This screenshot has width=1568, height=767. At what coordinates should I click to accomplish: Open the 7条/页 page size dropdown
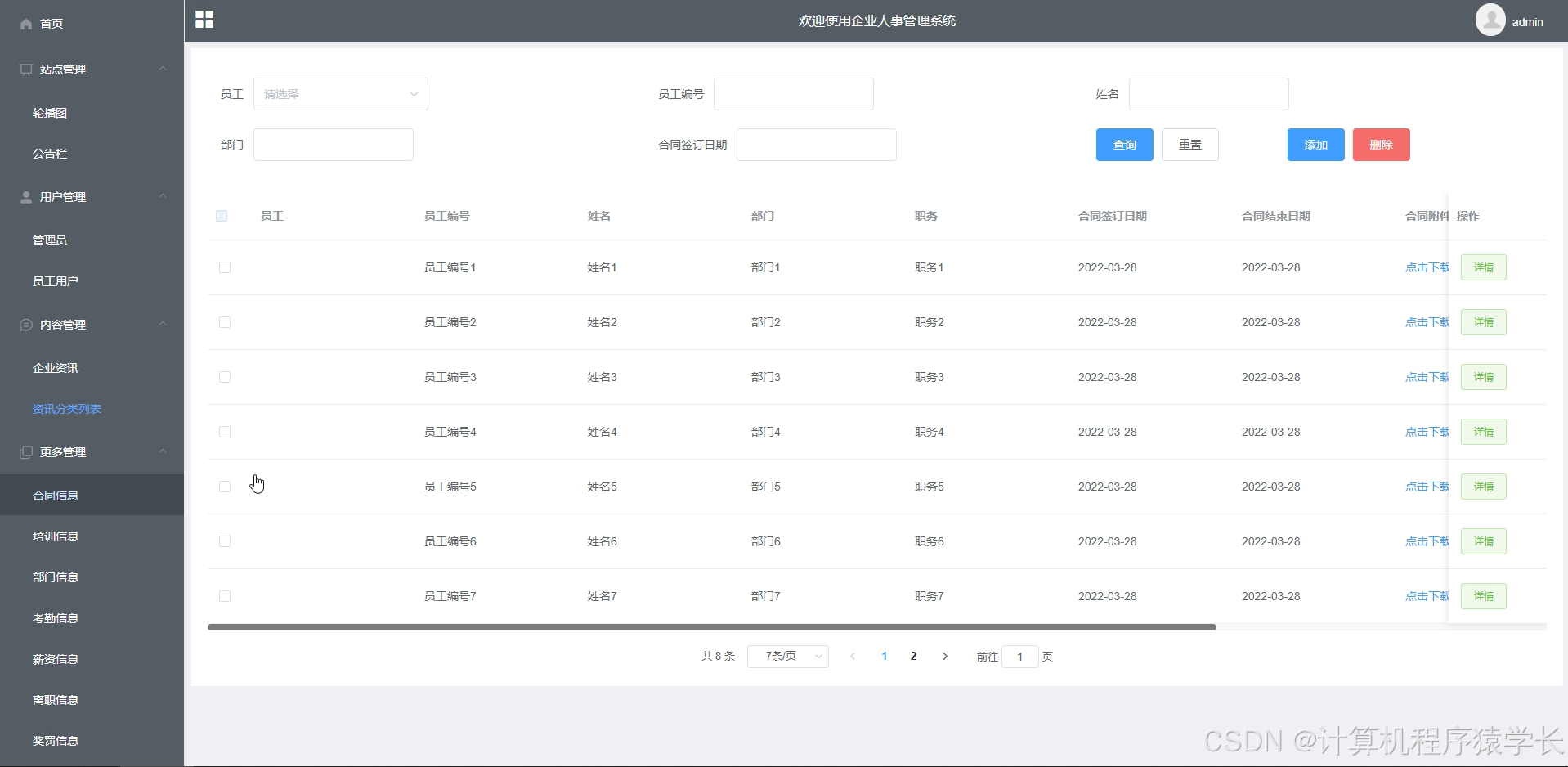(x=788, y=656)
